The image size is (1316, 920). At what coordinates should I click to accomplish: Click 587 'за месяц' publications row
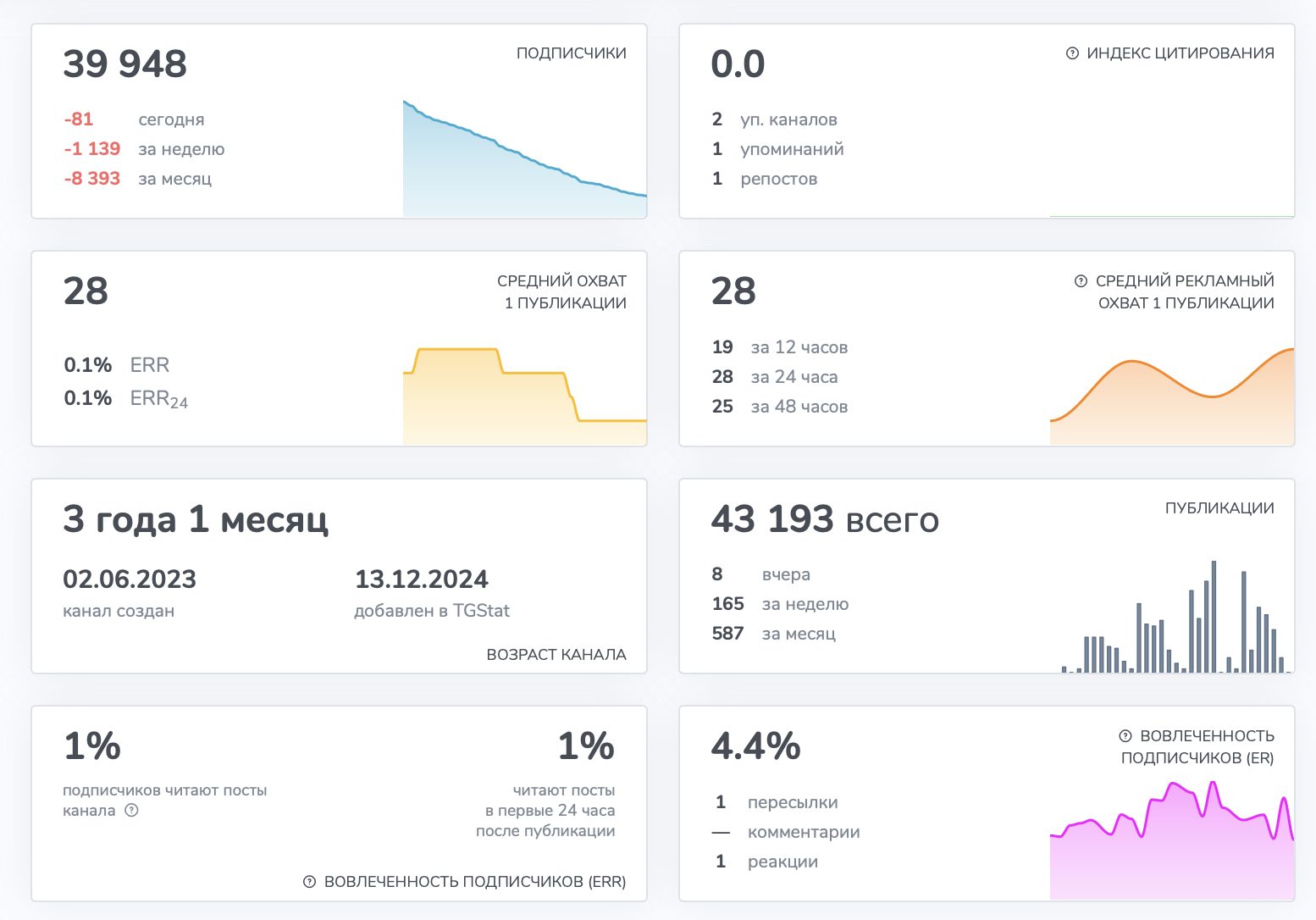[x=774, y=634]
